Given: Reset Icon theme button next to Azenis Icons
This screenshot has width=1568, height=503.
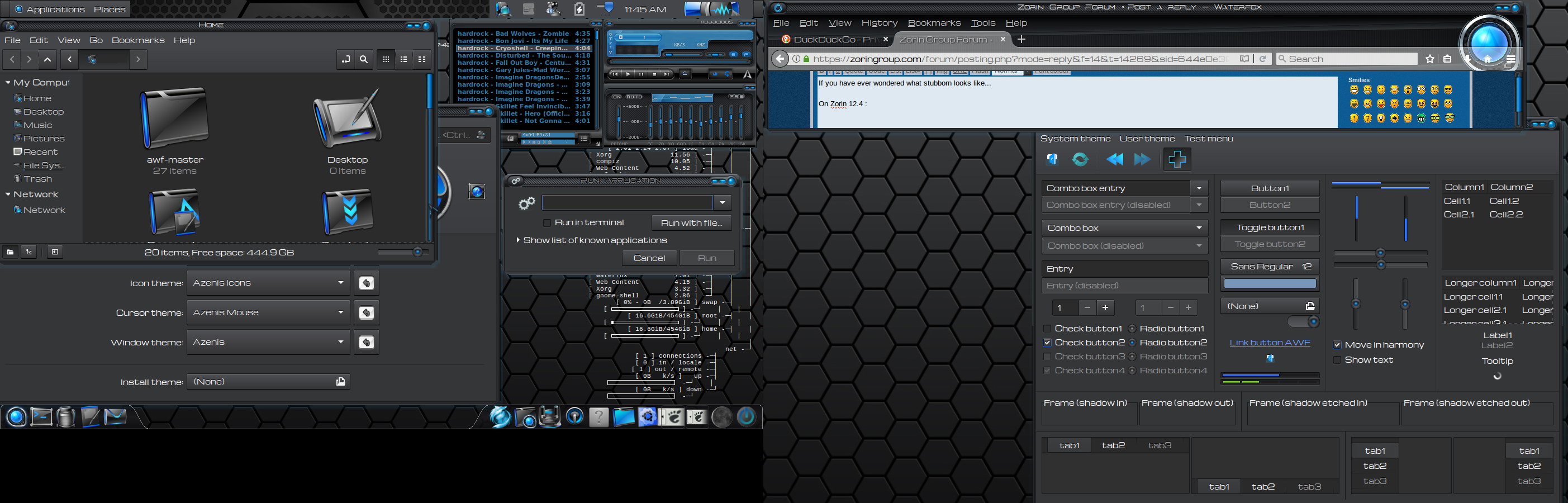Looking at the screenshot, I should click(x=367, y=283).
